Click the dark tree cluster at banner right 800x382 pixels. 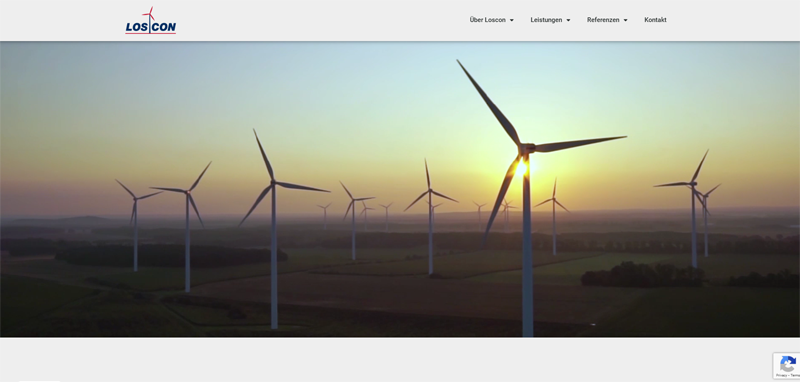pos(643,275)
